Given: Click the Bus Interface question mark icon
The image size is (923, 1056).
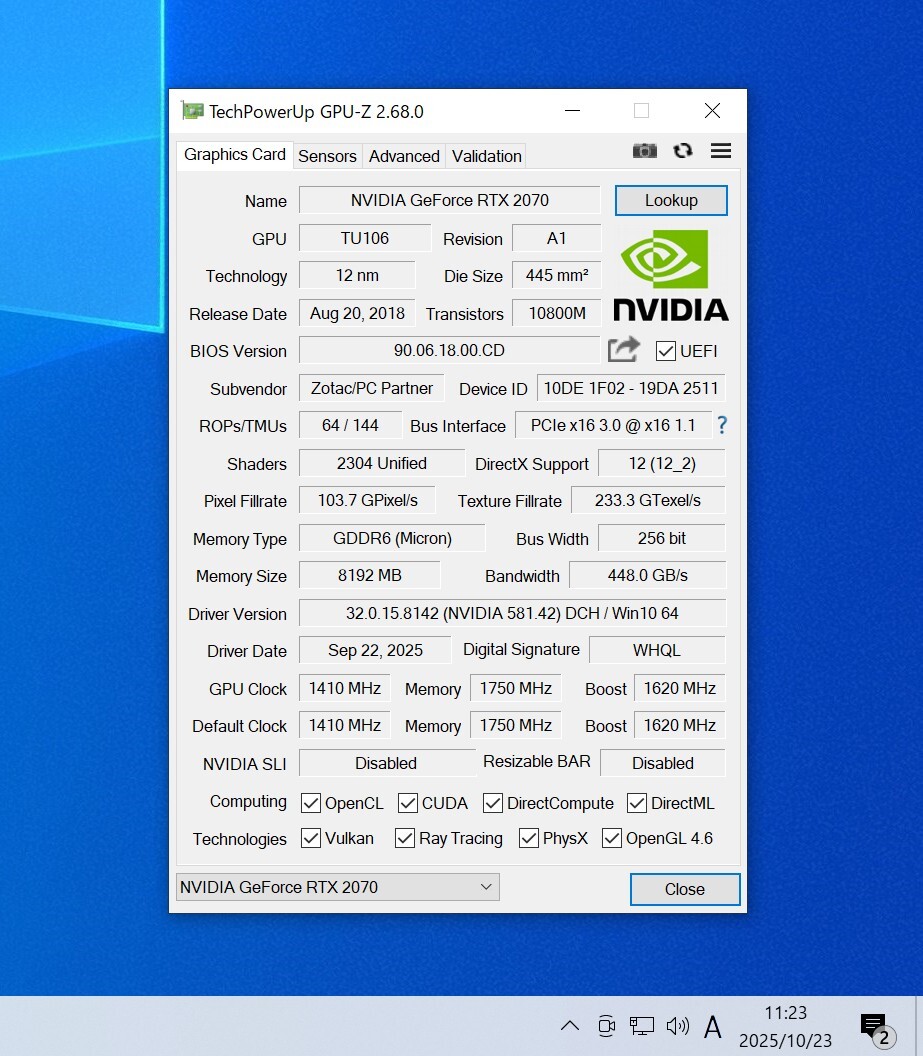Looking at the screenshot, I should (x=722, y=425).
